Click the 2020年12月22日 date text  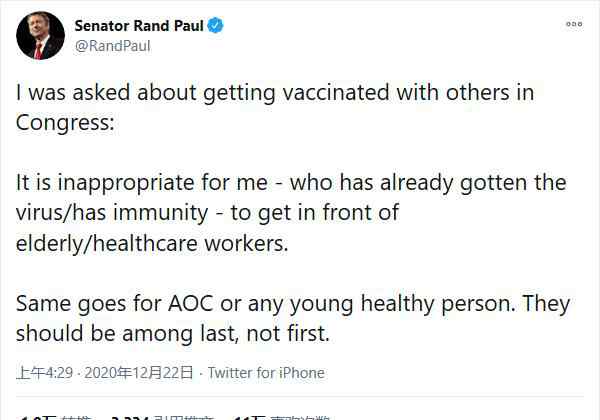139,373
